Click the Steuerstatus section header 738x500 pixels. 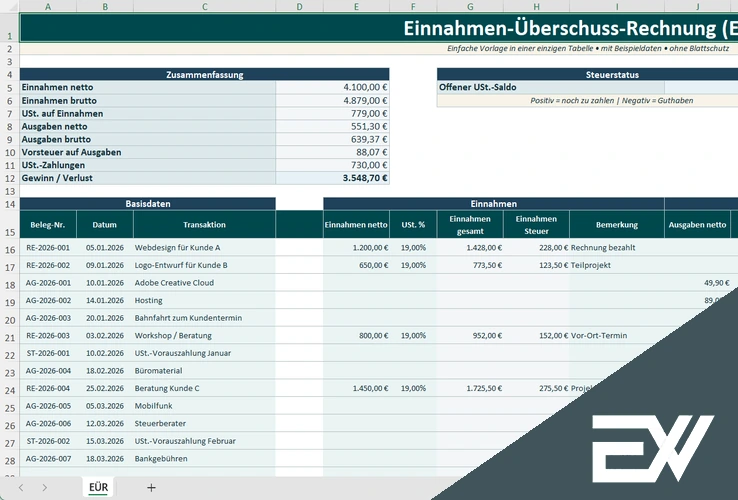click(x=587, y=74)
